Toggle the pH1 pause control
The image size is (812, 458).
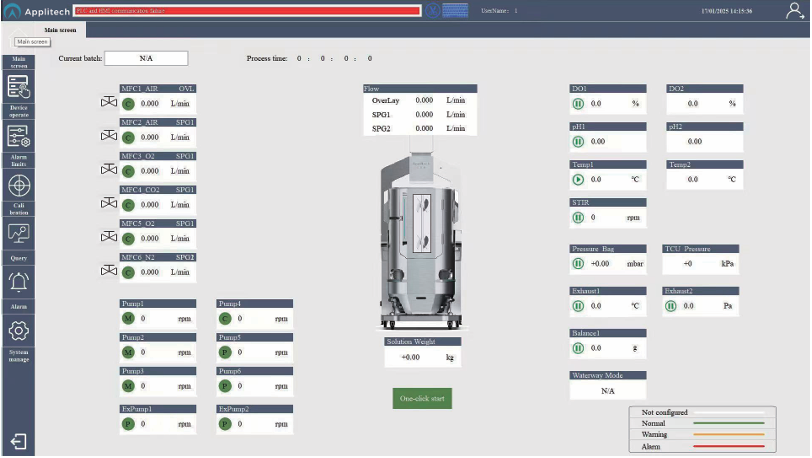click(x=578, y=141)
